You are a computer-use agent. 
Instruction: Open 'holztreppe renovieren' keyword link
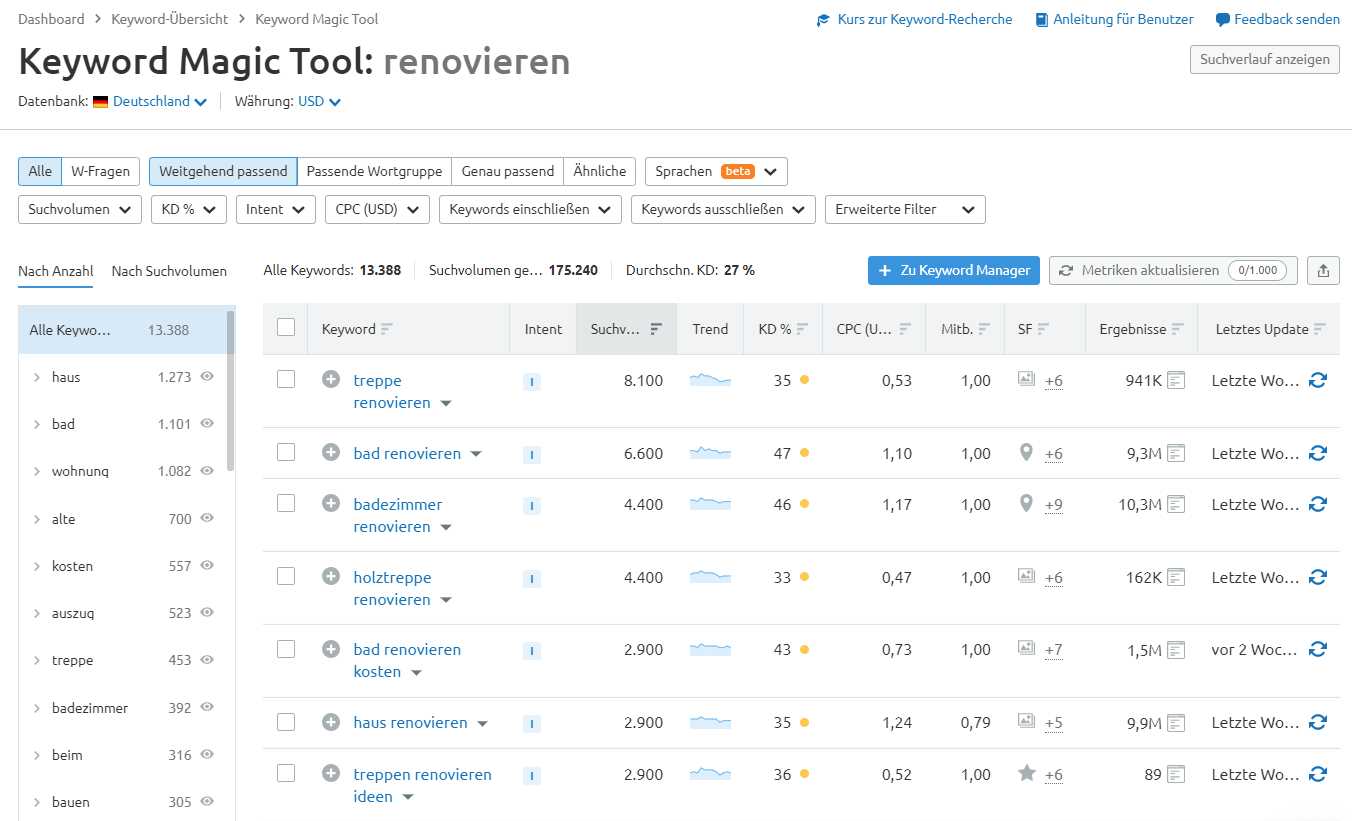pos(392,588)
